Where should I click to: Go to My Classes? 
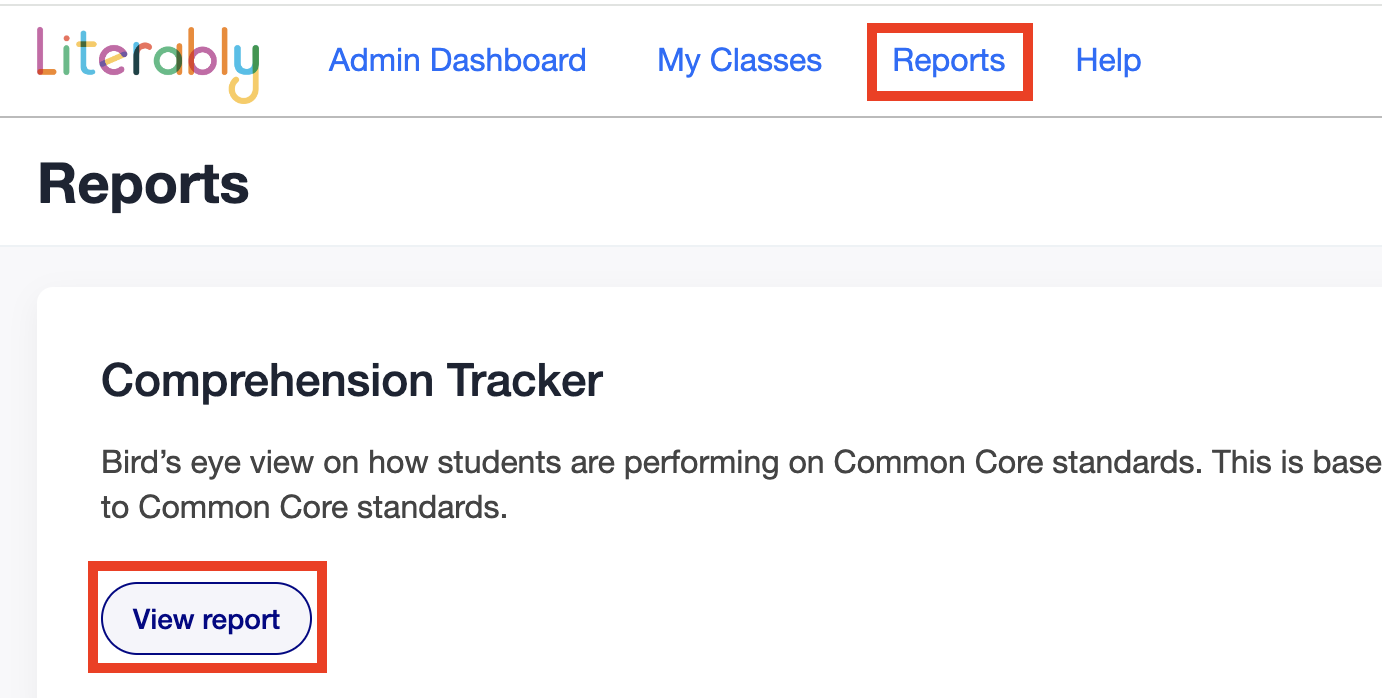(739, 61)
